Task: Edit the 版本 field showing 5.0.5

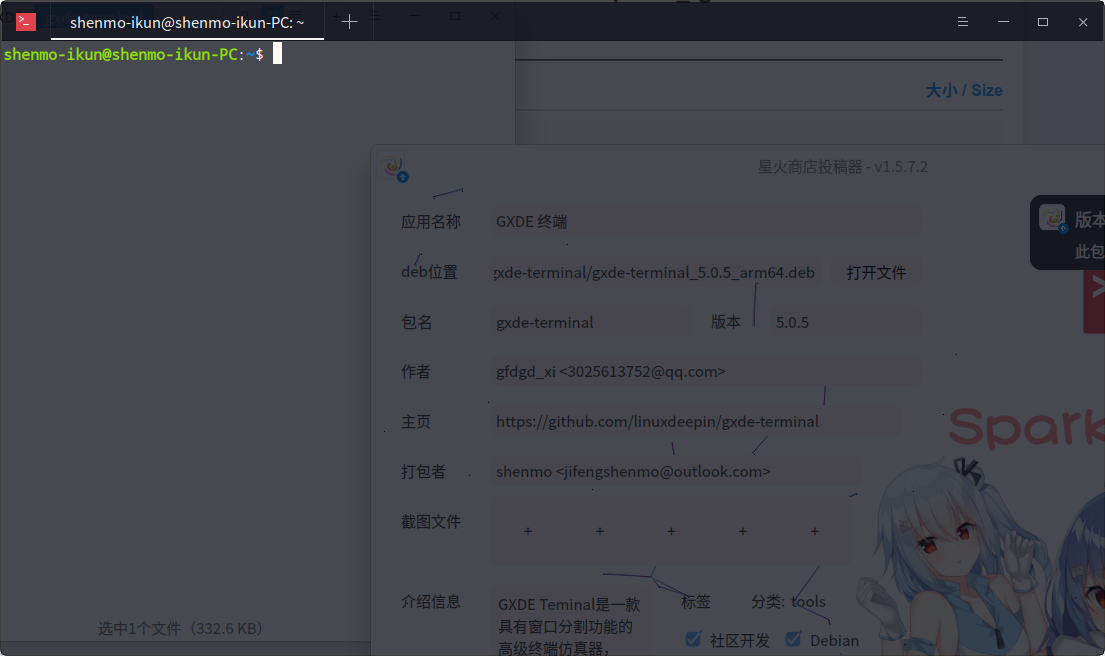Action: (845, 323)
